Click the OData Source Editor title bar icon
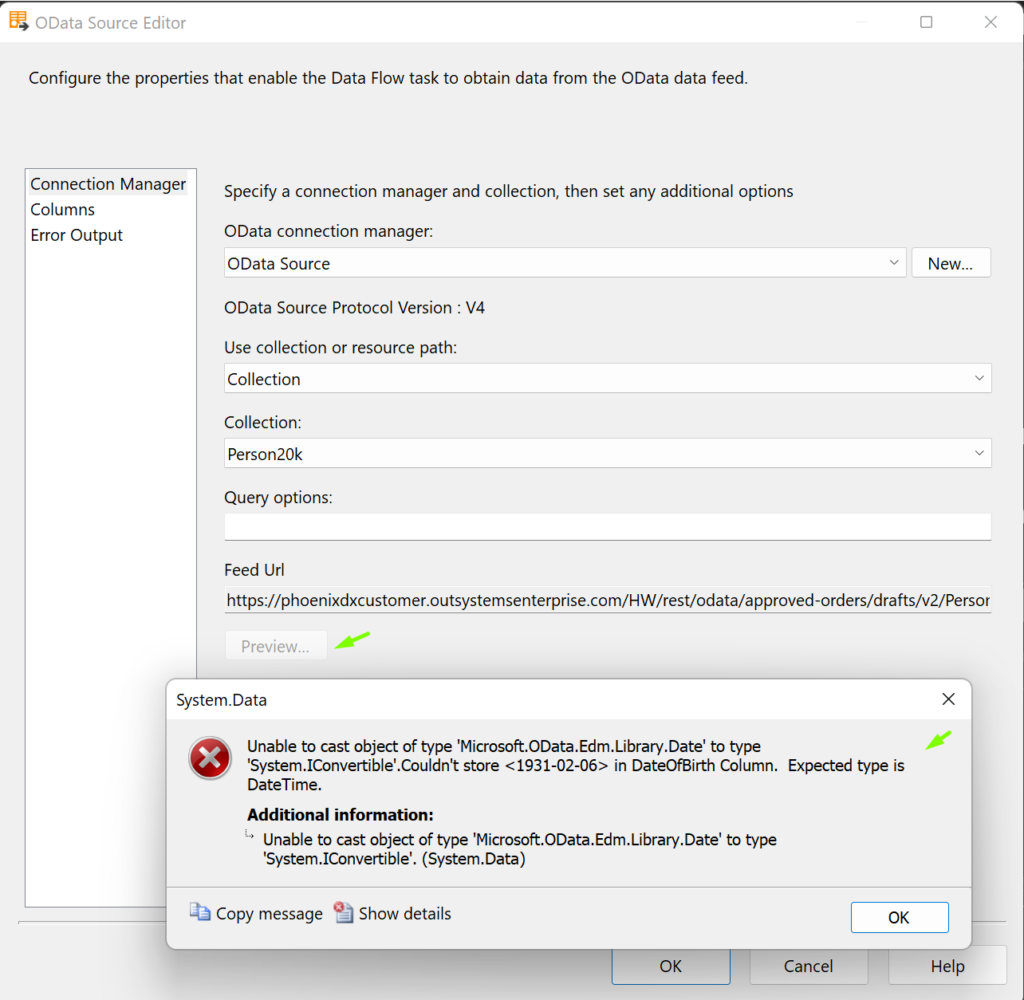 [x=18, y=21]
